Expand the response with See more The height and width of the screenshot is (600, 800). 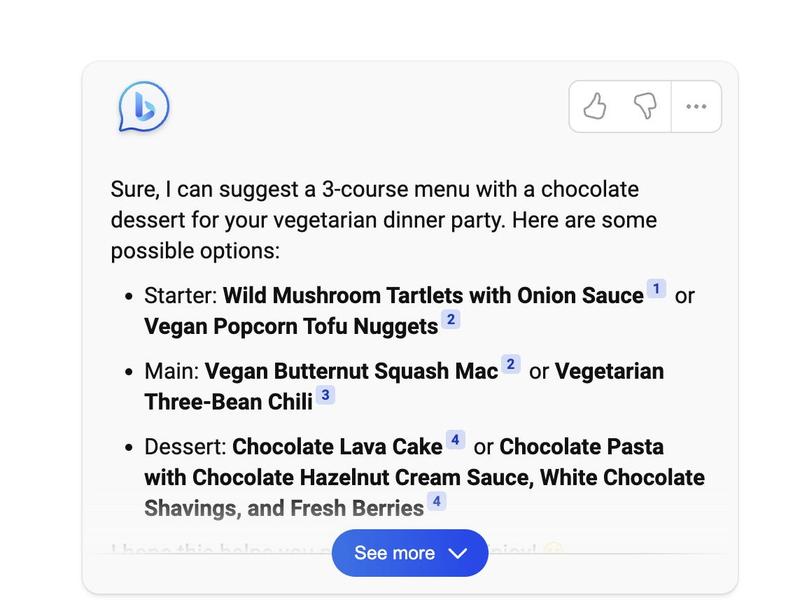410,553
